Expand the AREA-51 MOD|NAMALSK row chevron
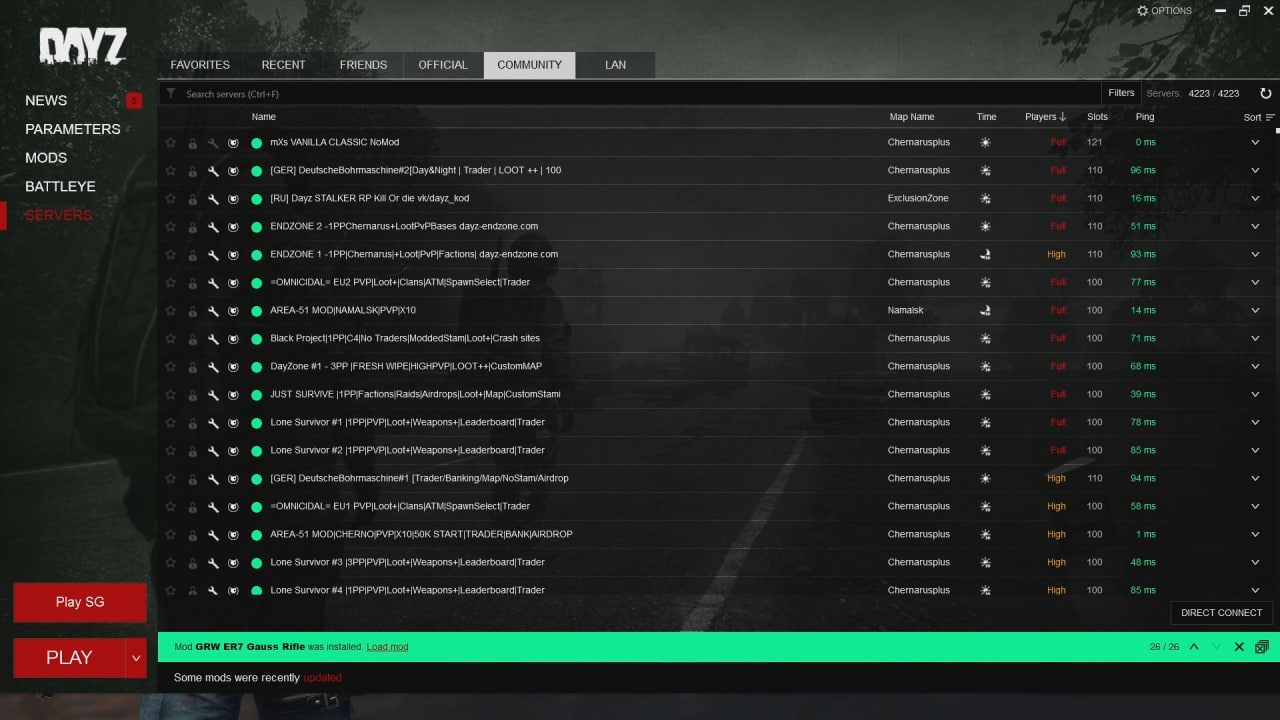Viewport: 1280px width, 720px height. pos(1255,310)
